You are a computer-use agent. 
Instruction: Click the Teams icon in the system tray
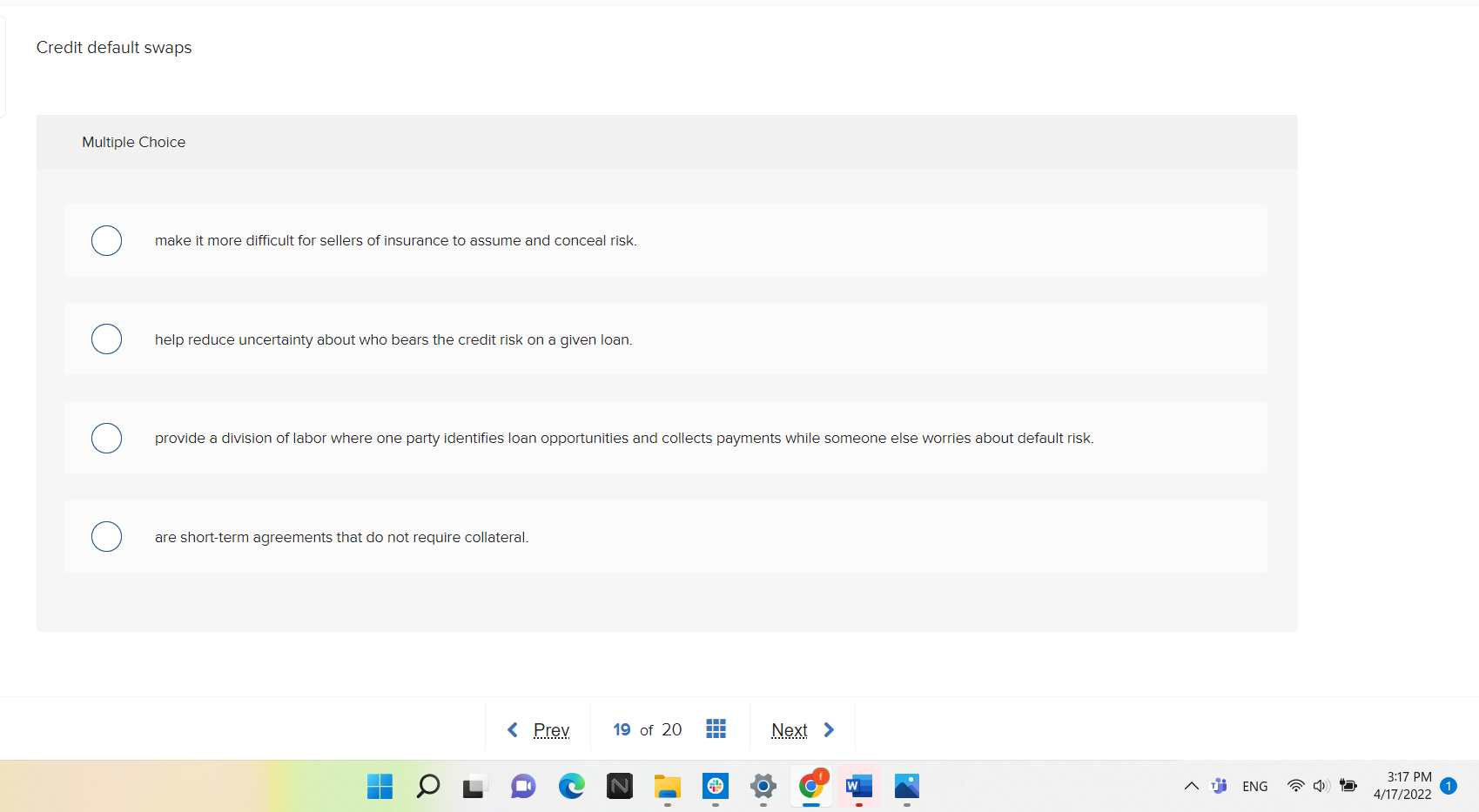click(1219, 786)
